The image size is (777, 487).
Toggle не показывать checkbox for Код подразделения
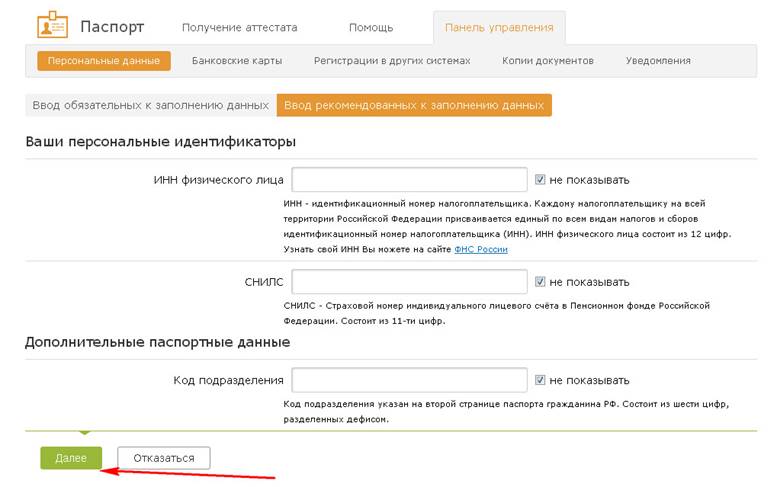coord(540,380)
